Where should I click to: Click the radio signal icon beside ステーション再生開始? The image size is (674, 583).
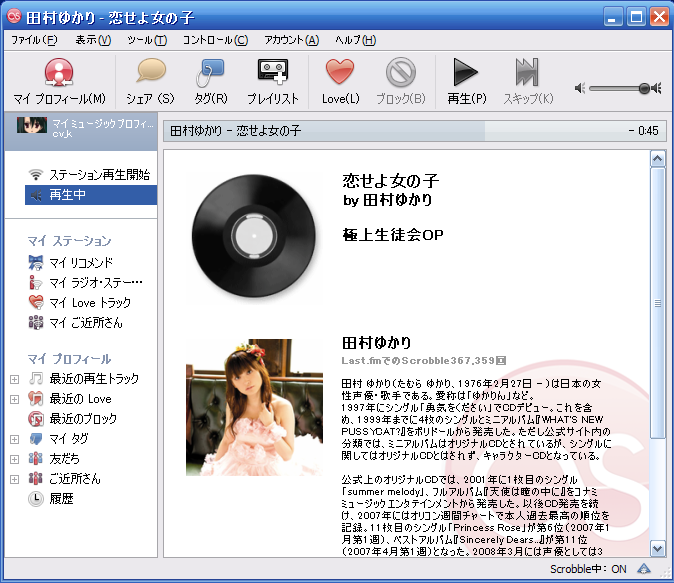[x=36, y=175]
